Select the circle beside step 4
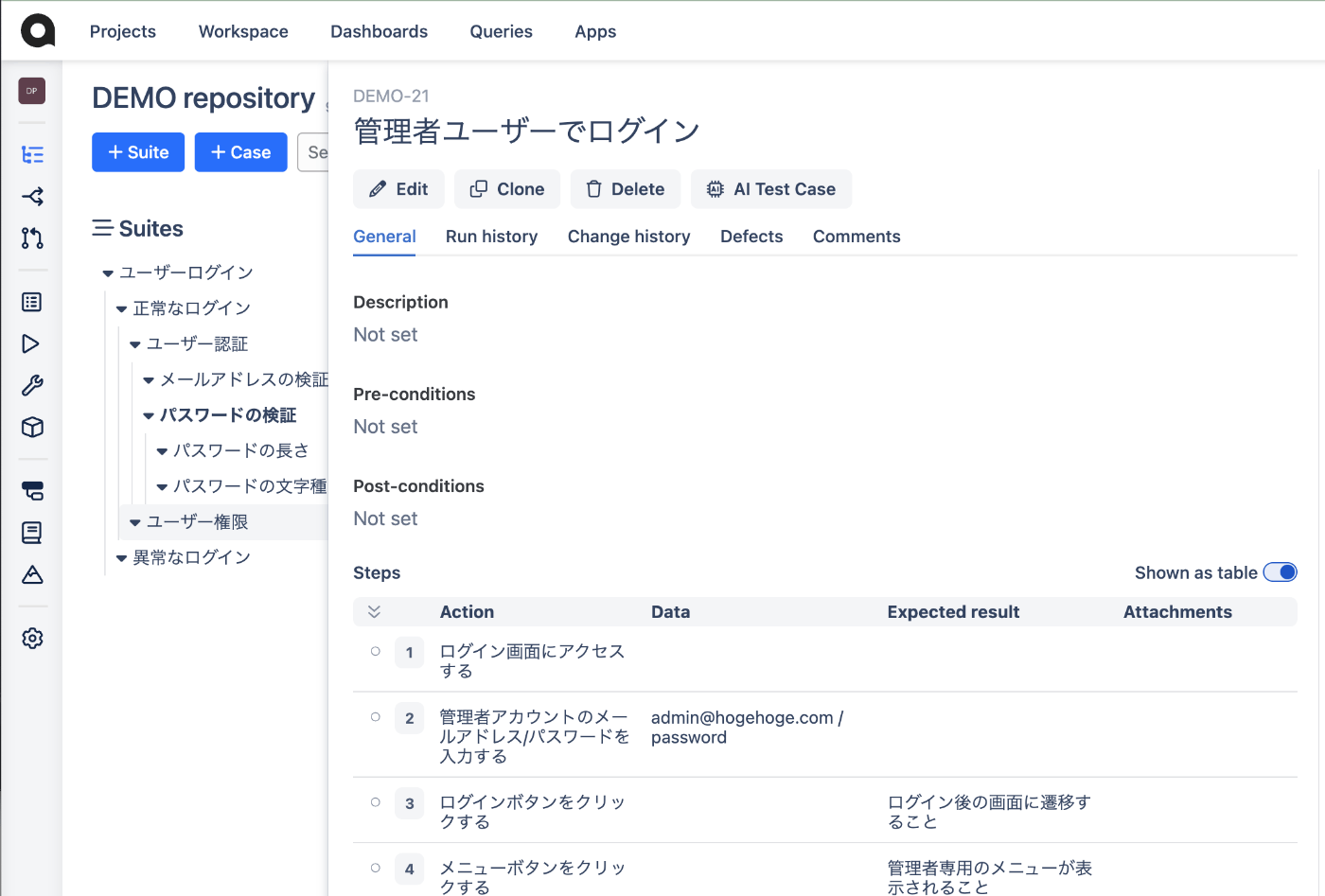Image resolution: width=1325 pixels, height=896 pixels. pos(376,868)
